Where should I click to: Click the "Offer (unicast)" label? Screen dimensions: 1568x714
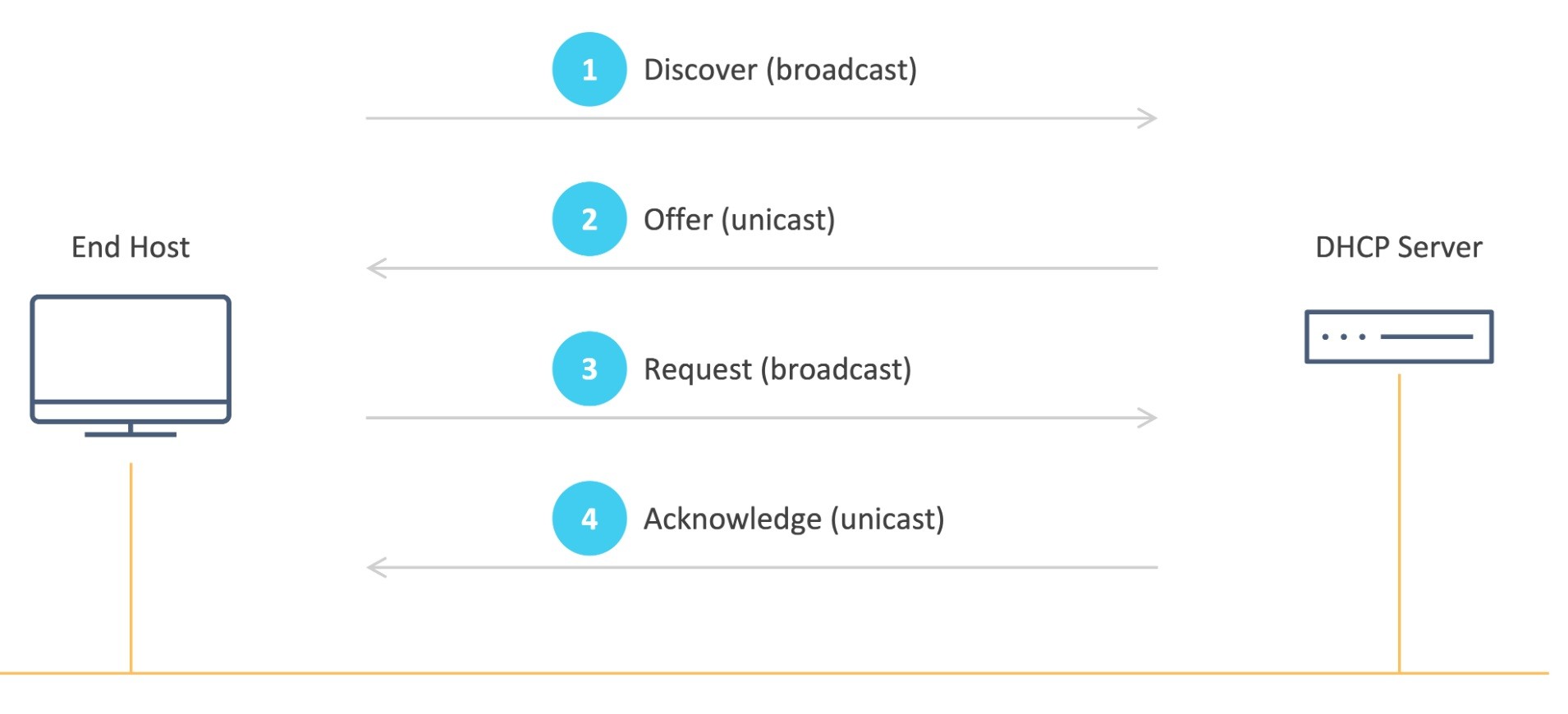pyautogui.click(x=739, y=220)
